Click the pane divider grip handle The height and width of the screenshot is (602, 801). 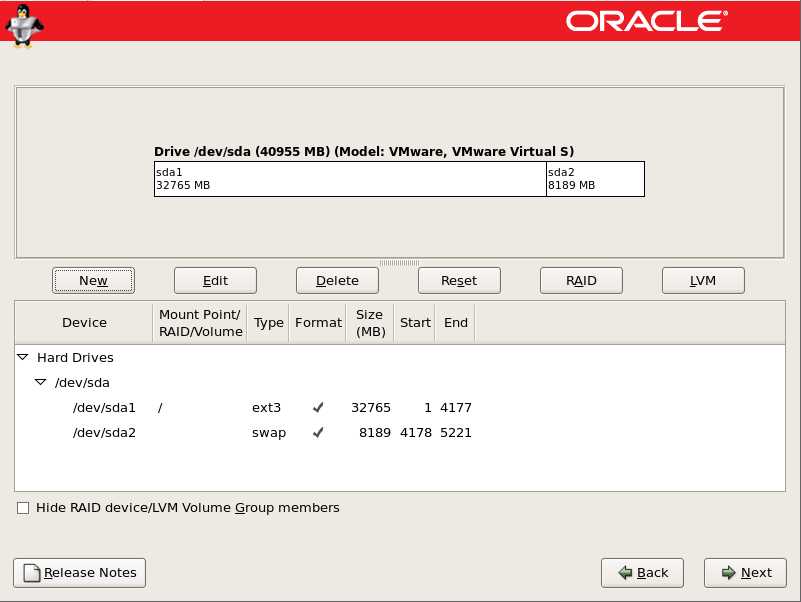click(x=399, y=263)
